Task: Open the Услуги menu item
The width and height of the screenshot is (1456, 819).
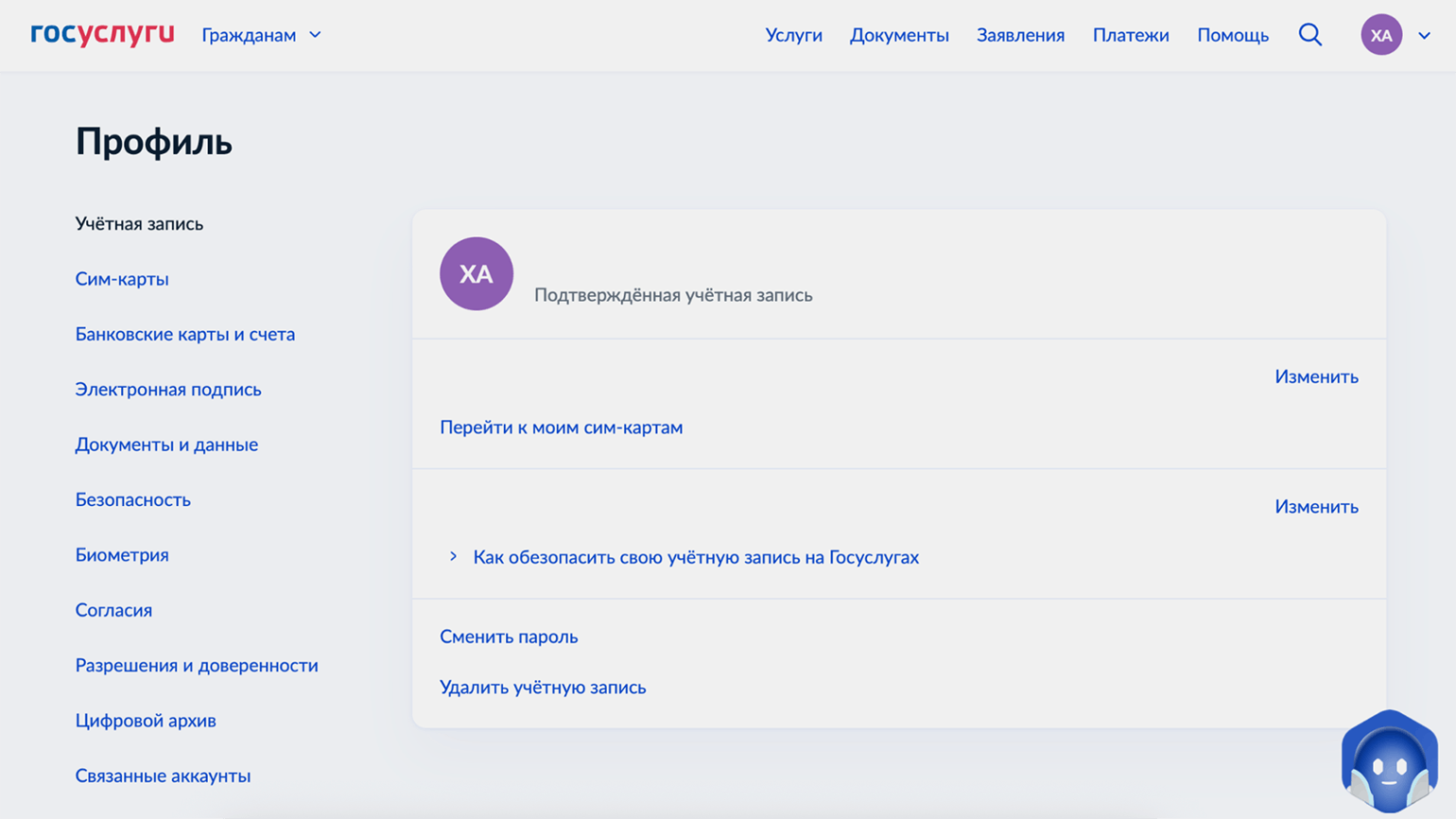Action: pos(793,35)
